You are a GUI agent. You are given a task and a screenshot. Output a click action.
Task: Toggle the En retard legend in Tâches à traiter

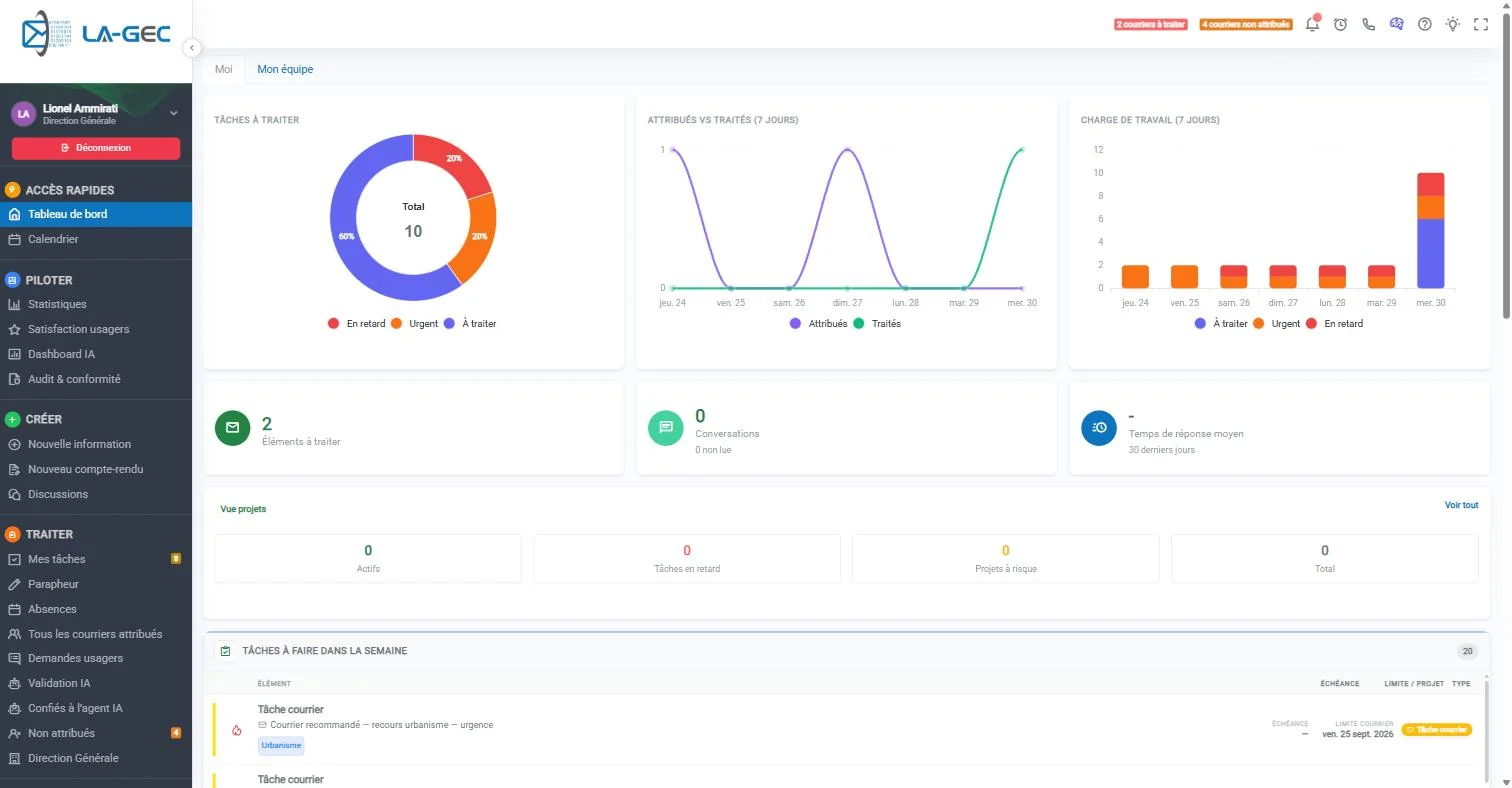pyautogui.click(x=356, y=324)
